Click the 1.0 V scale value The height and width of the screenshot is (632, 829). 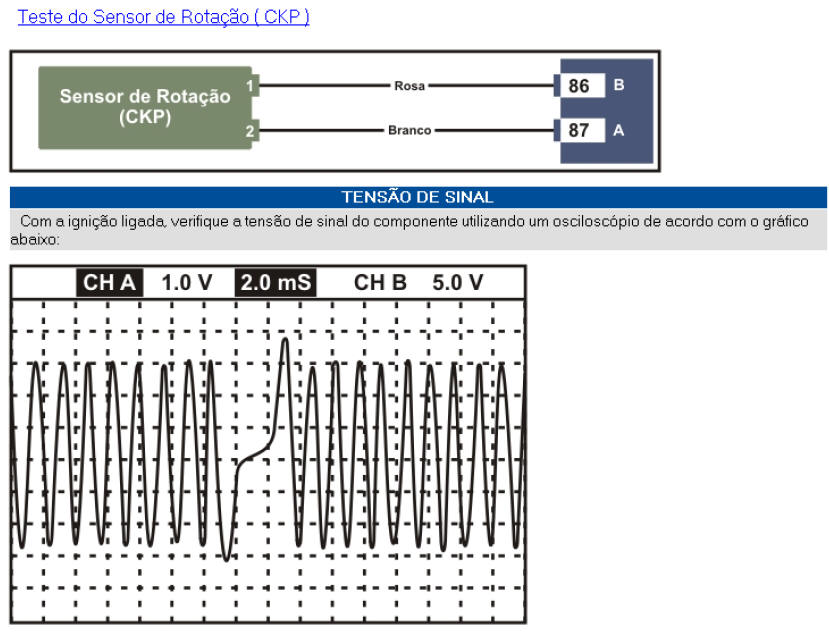pos(187,283)
